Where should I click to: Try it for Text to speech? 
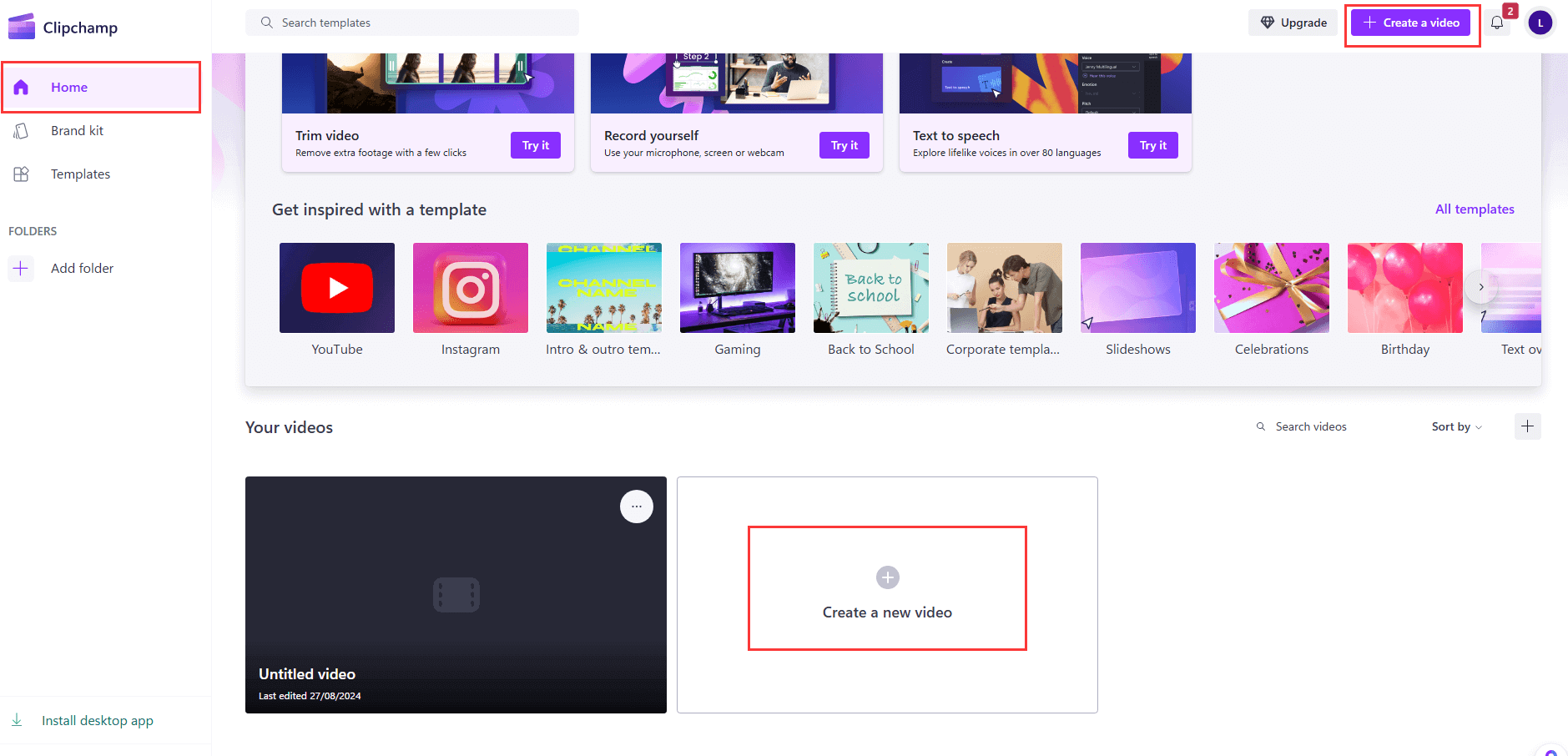[1152, 145]
